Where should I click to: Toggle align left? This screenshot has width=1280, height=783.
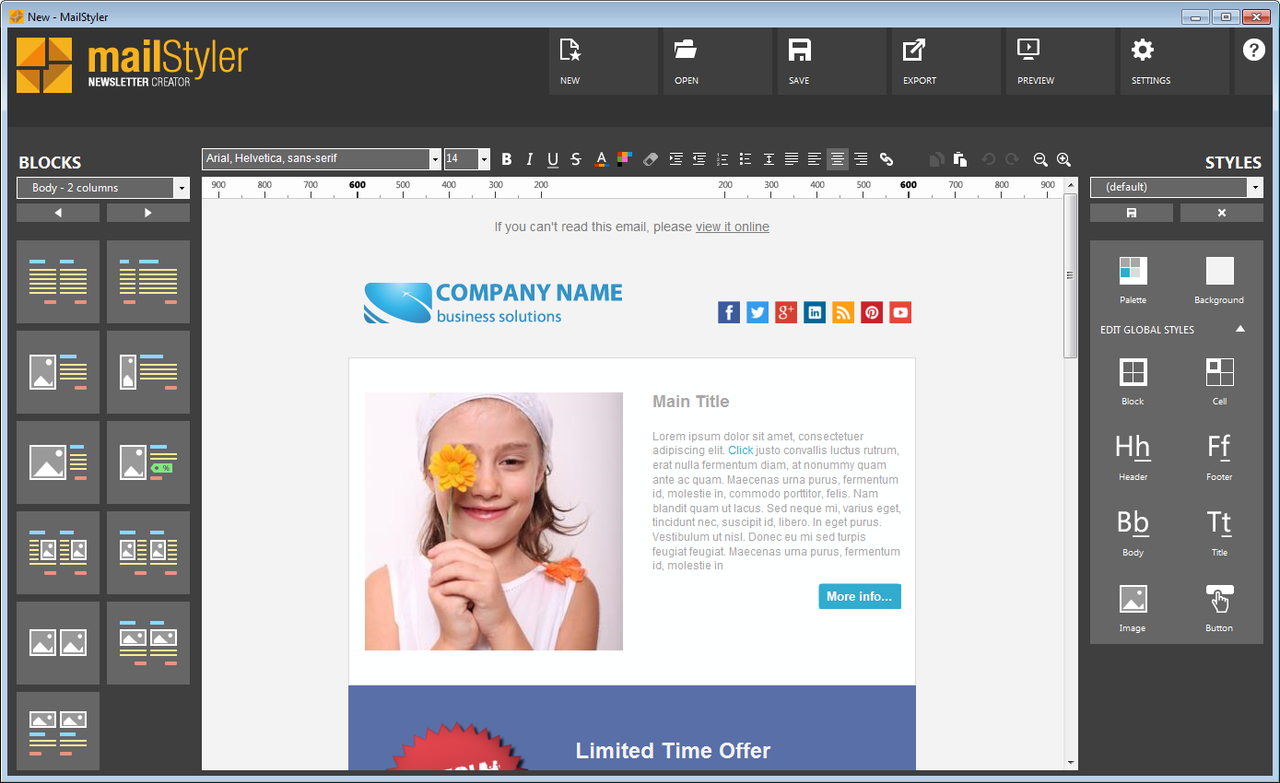pos(815,159)
